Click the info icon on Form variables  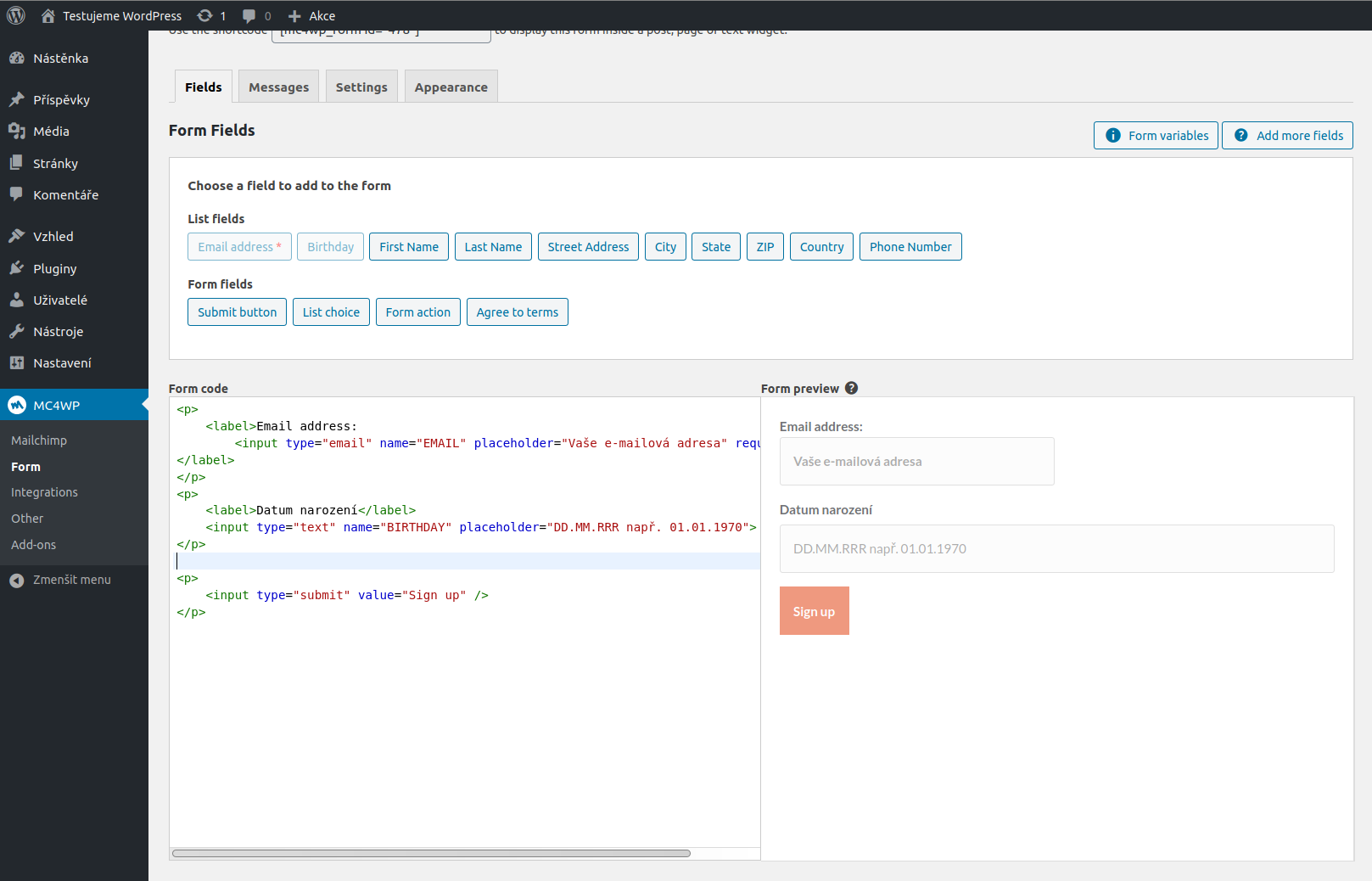[1113, 136]
